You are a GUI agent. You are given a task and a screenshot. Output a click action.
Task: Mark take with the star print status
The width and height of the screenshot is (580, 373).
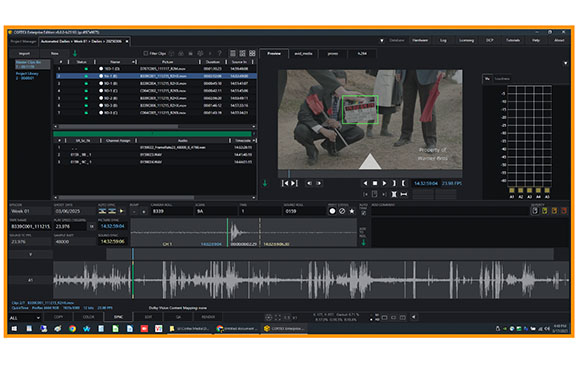tap(352, 211)
